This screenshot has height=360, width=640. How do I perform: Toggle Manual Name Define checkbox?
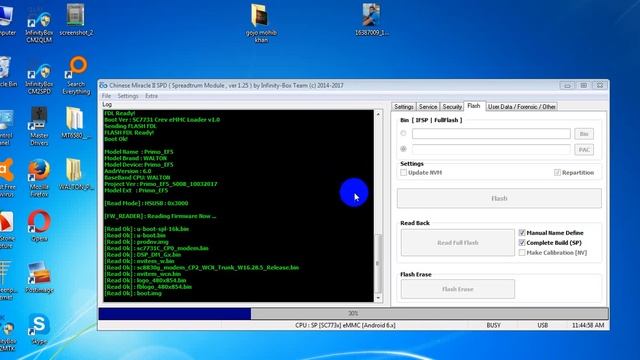point(522,233)
